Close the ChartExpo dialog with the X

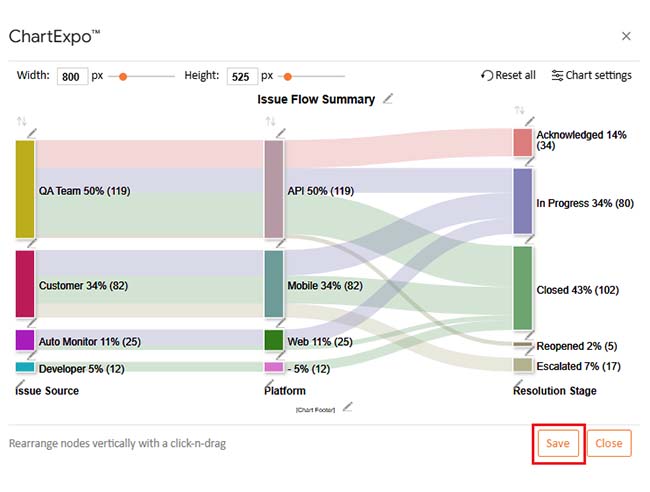[626, 36]
